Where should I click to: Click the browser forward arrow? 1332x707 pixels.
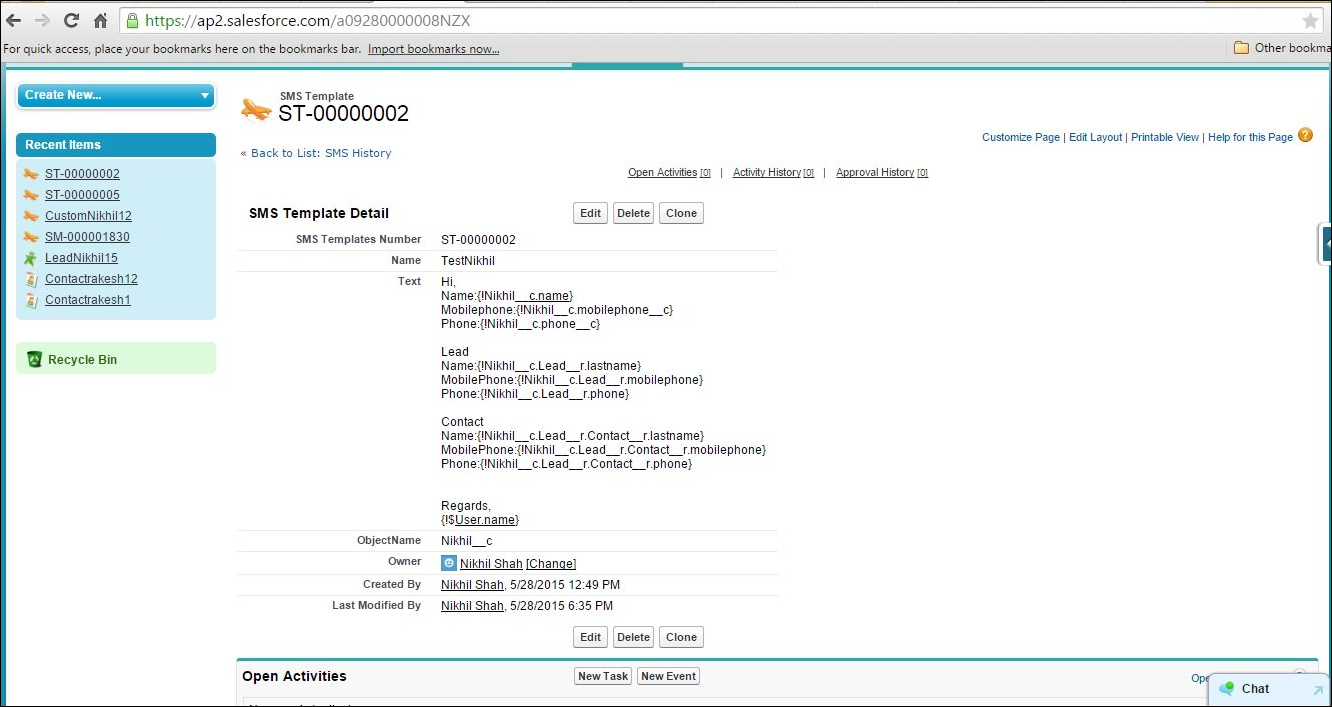[x=42, y=20]
